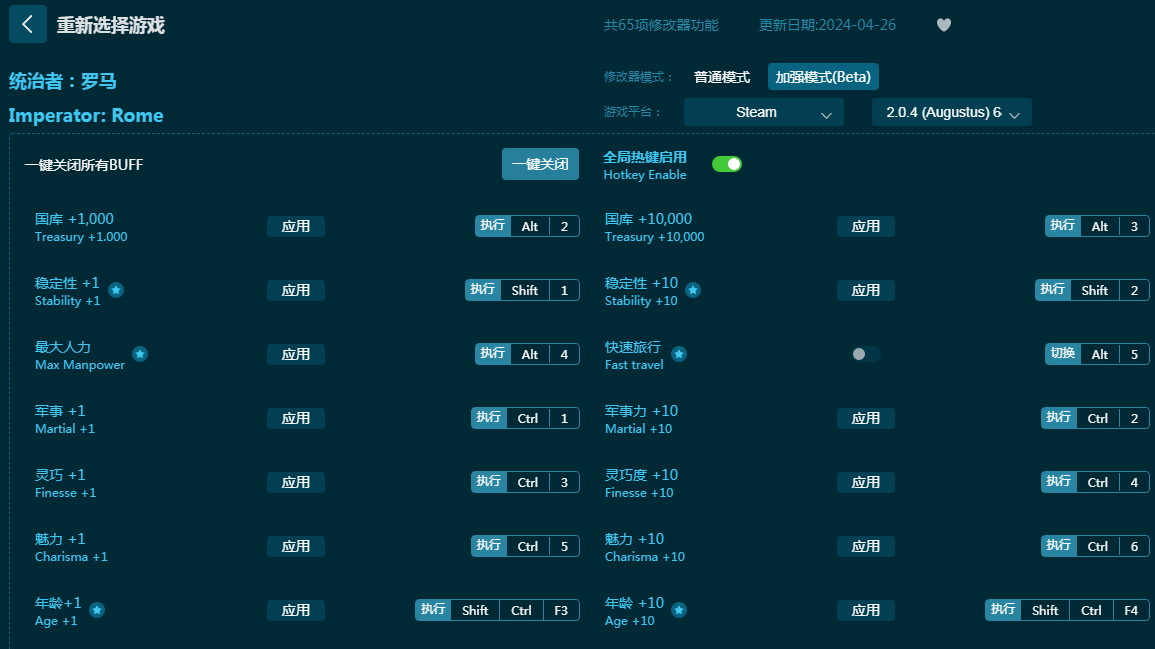Click the Ctrl 5 hotkey for Charisma +1
1155x649 pixels.
pos(525,547)
